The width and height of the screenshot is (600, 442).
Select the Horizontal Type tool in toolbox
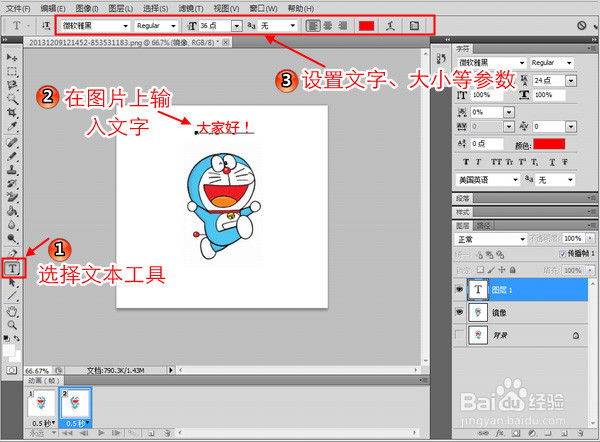[13, 268]
